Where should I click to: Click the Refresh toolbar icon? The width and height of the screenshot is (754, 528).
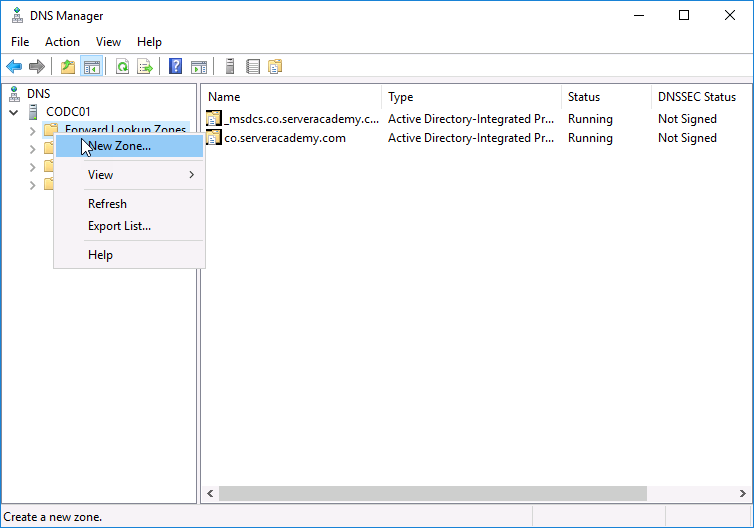coord(122,67)
